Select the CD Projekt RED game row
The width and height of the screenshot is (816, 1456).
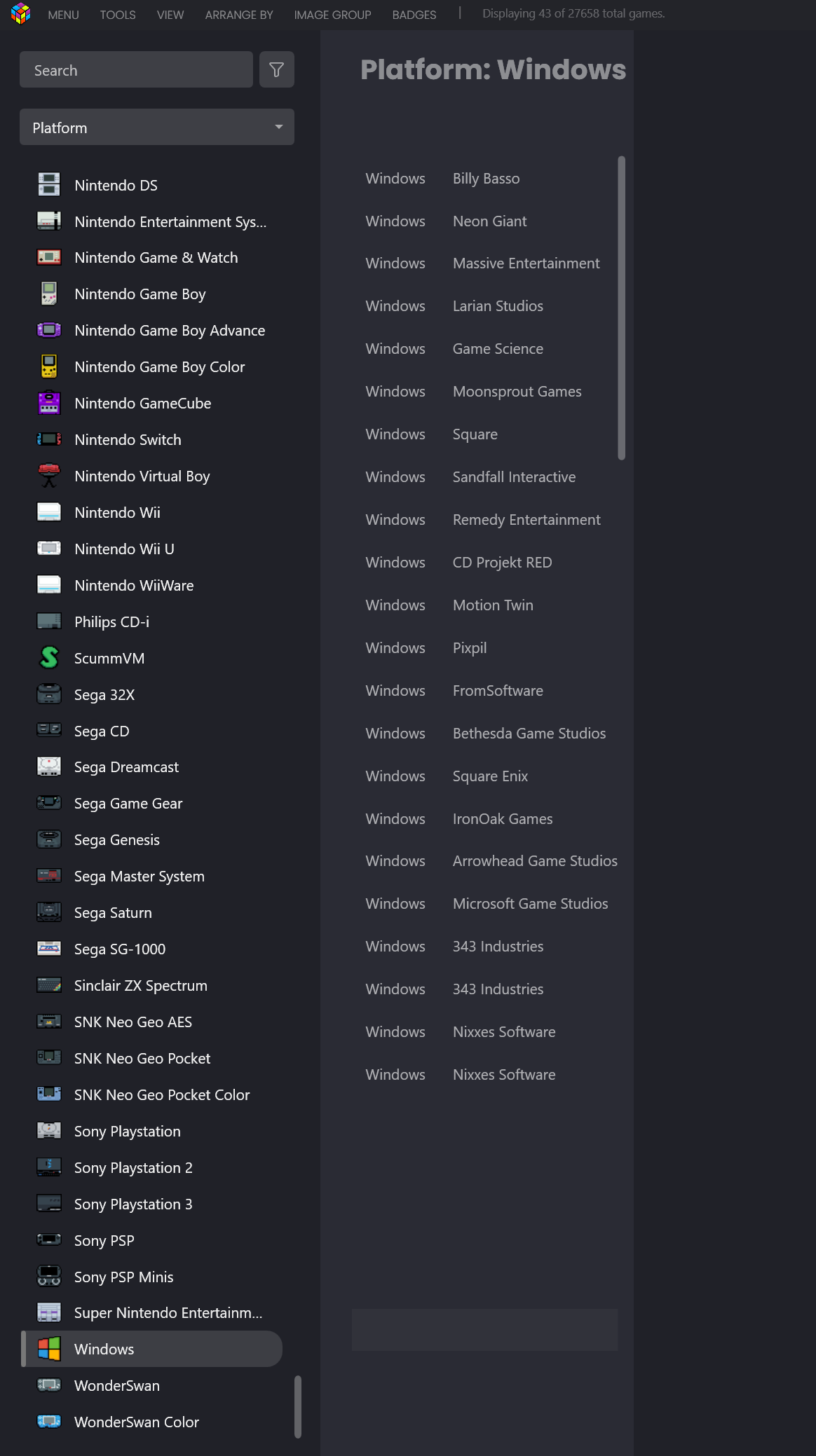click(x=484, y=563)
